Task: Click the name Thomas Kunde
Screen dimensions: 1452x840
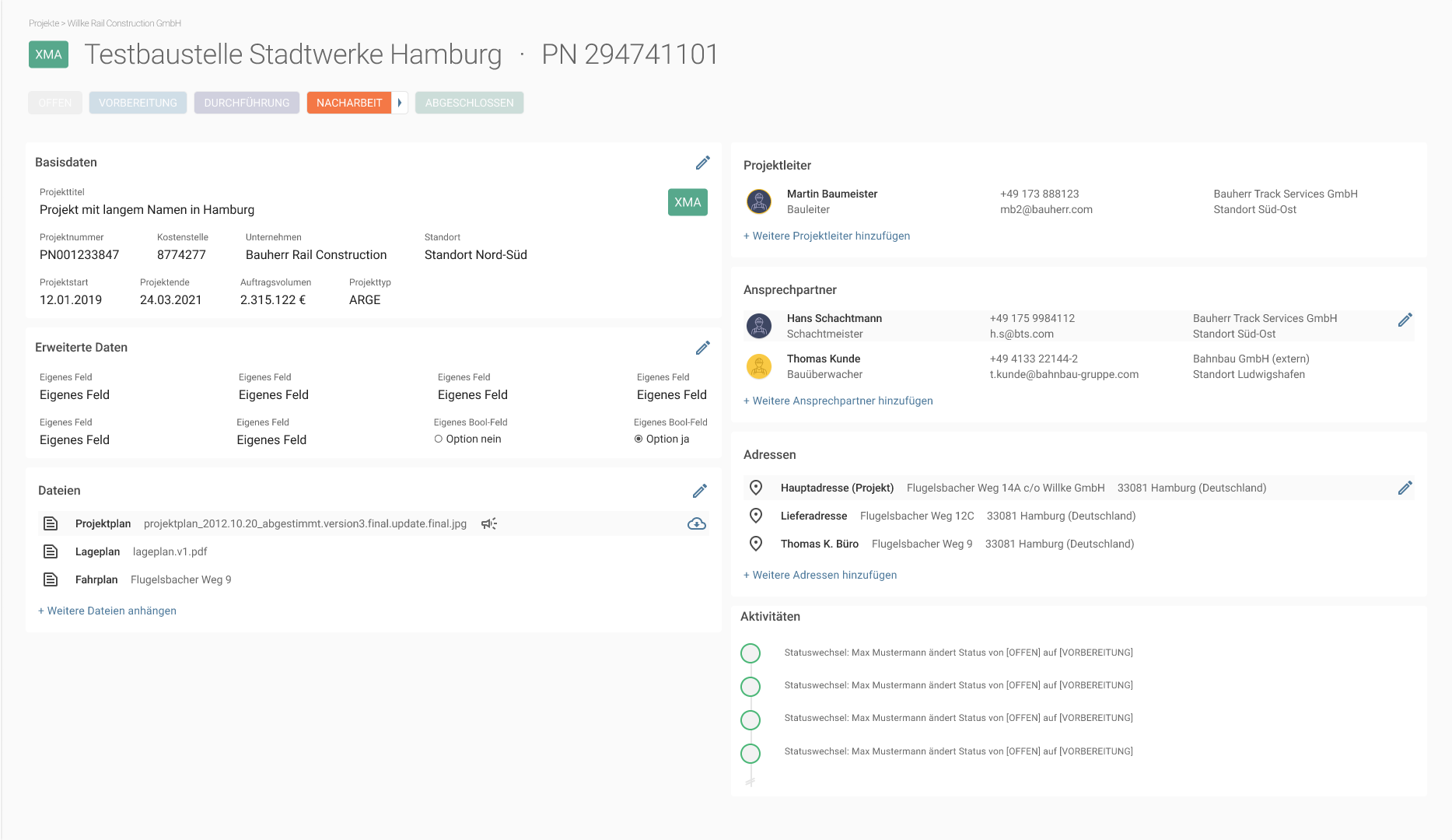Action: pos(824,359)
